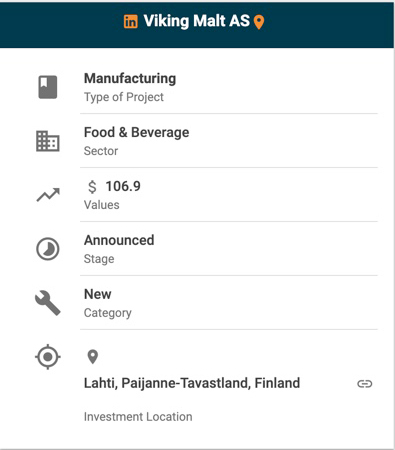Select the Announced stage text

pos(119,240)
